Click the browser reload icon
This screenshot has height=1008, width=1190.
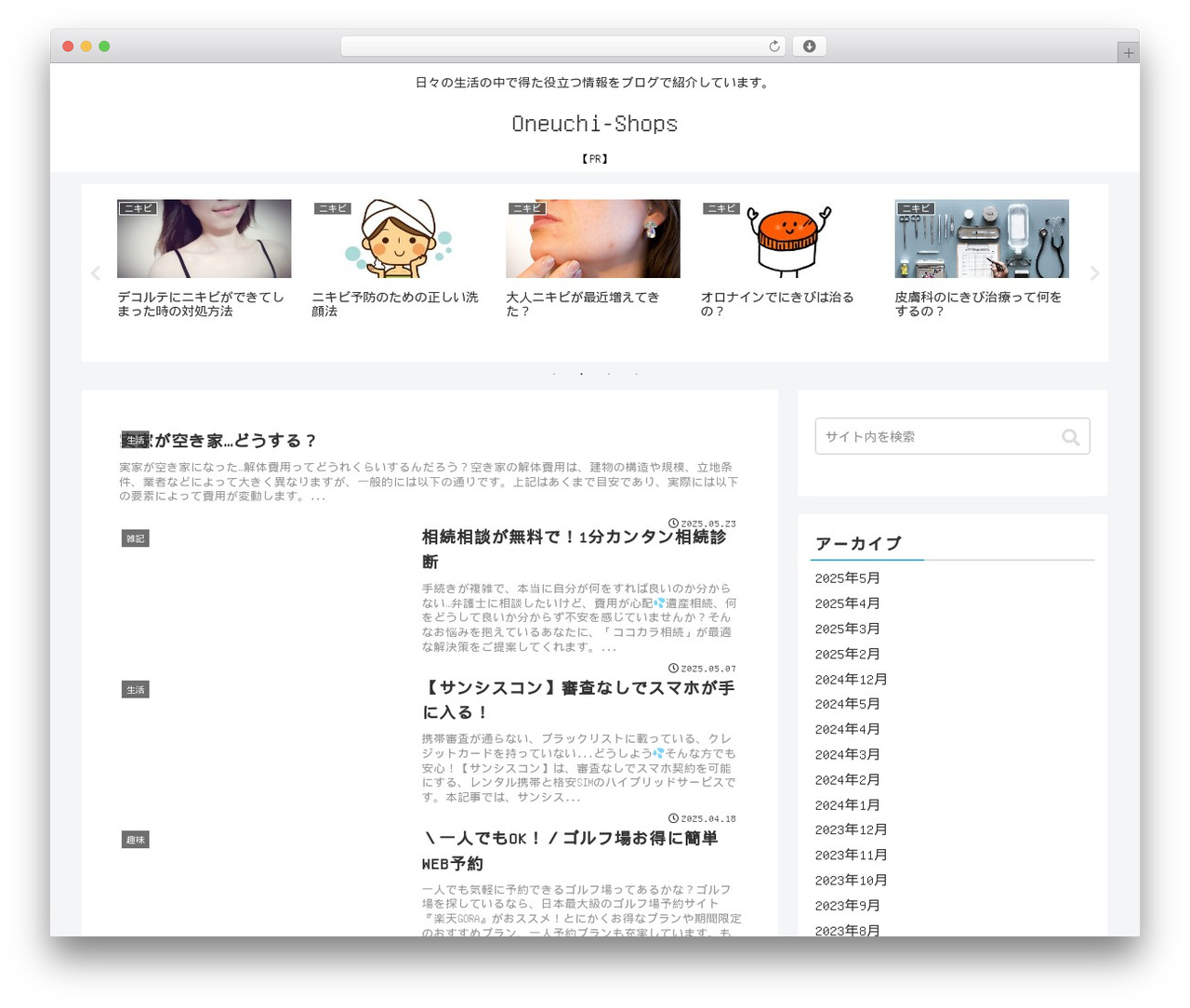[773, 46]
